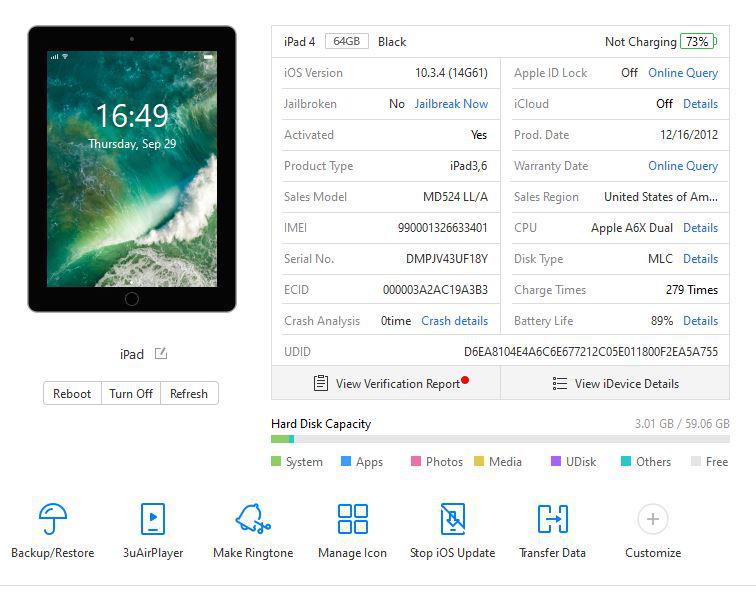756x592 pixels.
Task: Click the iPad 4 model name
Action: point(299,42)
